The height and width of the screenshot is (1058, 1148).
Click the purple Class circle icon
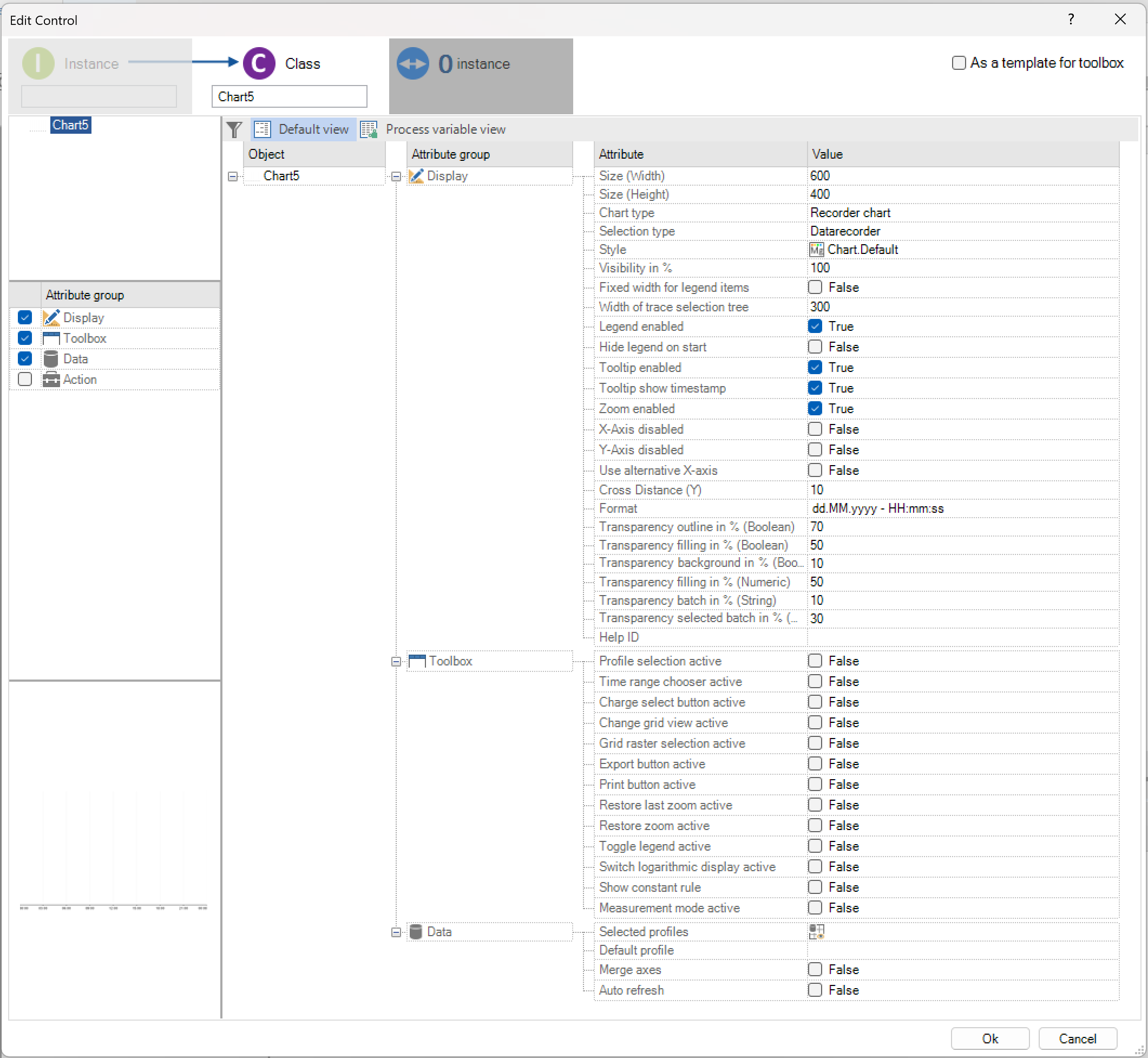click(x=259, y=63)
